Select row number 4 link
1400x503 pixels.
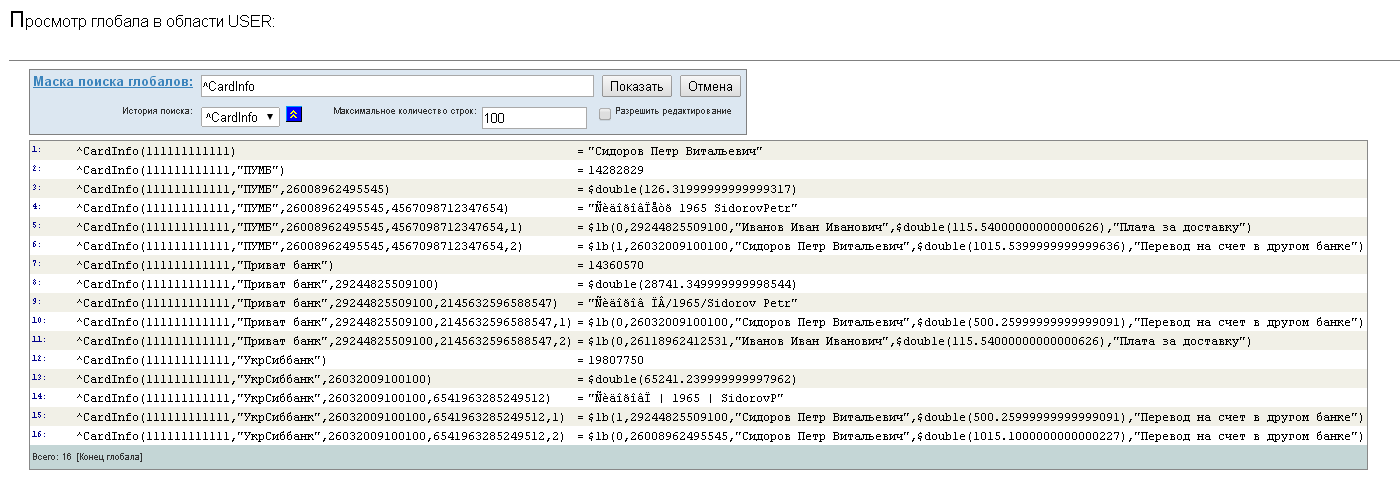click(x=36, y=206)
